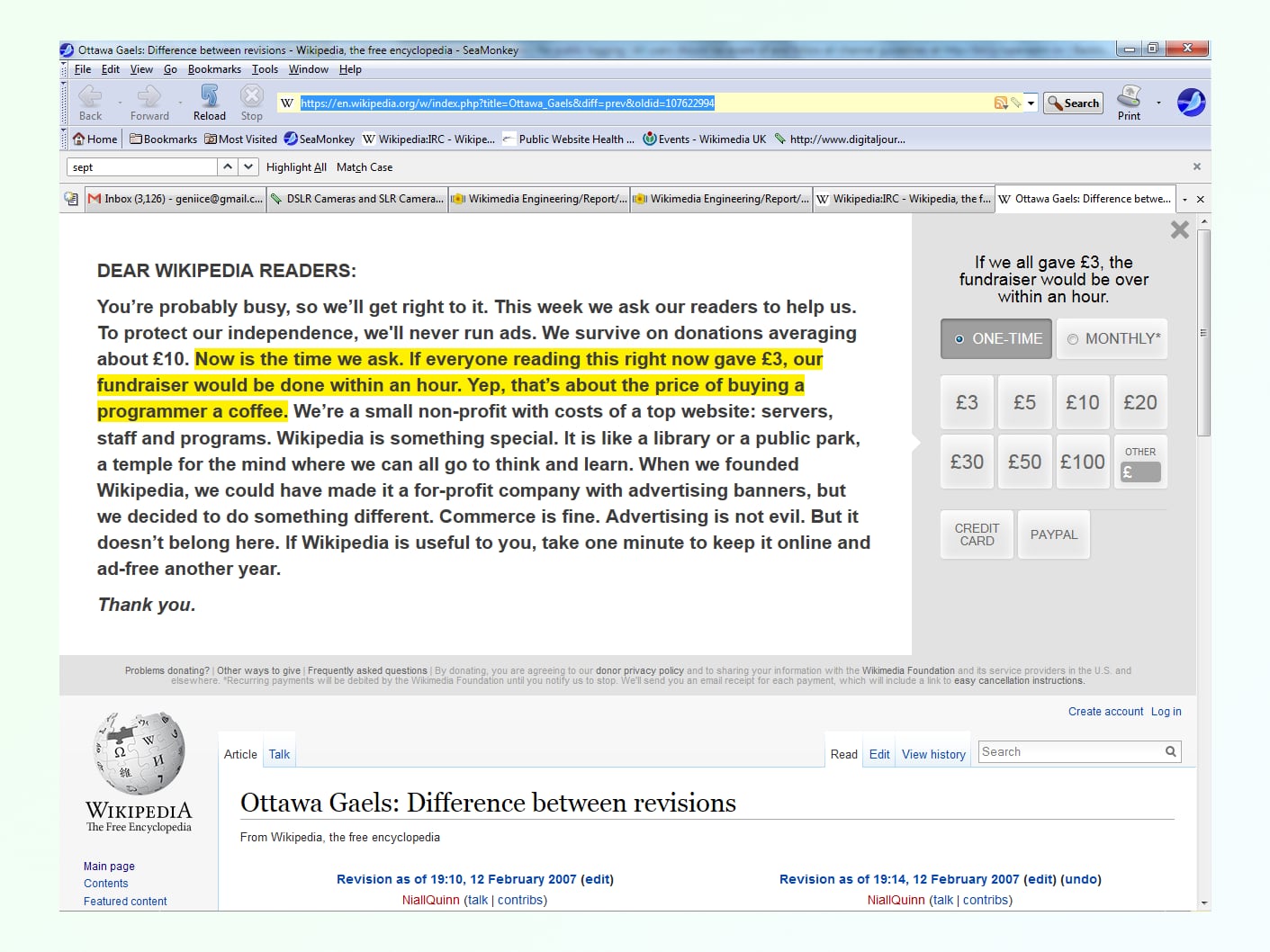Click the Print toolbar icon
Screen dimensions: 1270x952
(1129, 95)
